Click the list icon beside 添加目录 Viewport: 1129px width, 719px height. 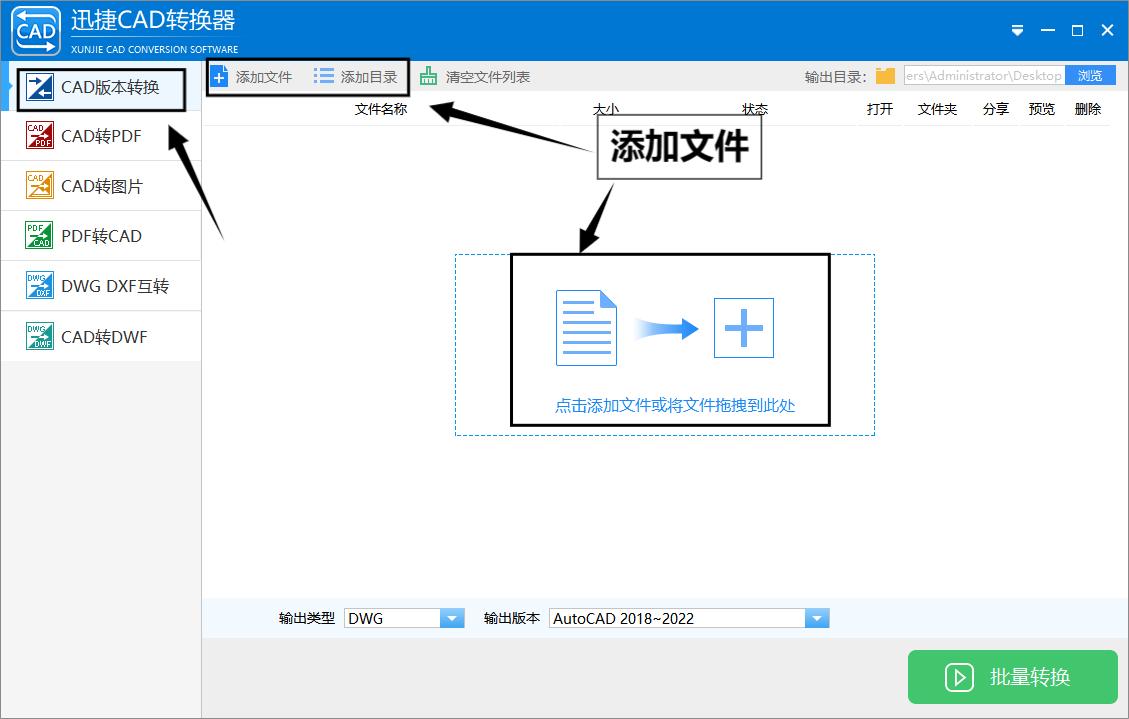coord(323,76)
